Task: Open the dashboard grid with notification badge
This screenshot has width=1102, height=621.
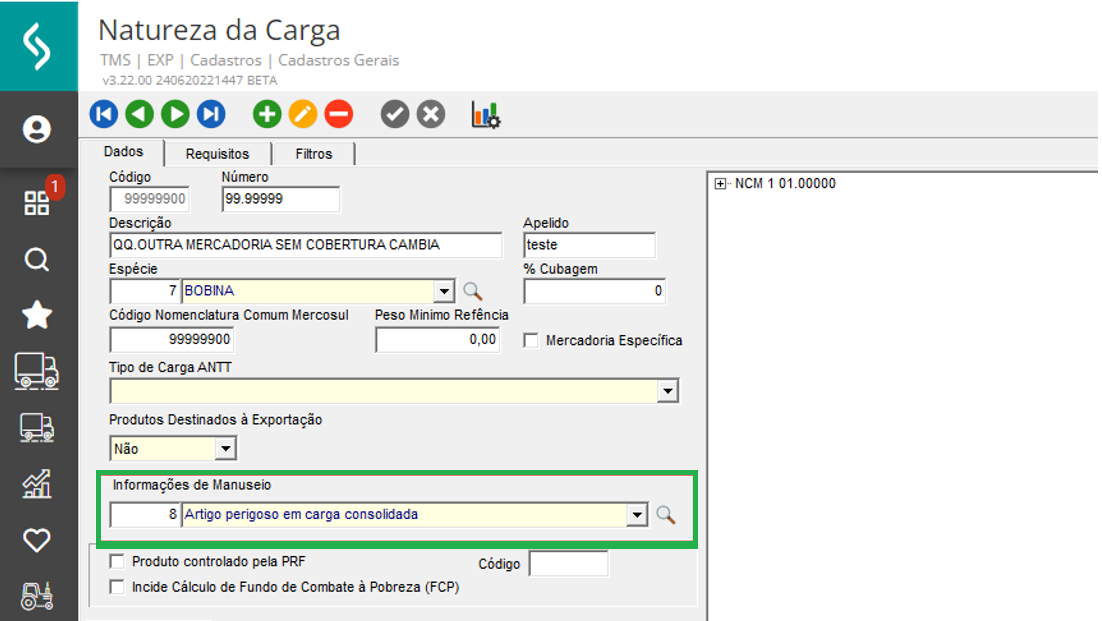Action: (37, 202)
